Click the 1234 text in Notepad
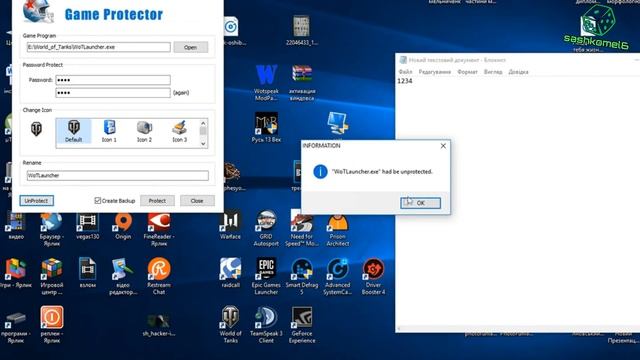Screen dimensions: 640x360 point(404,81)
